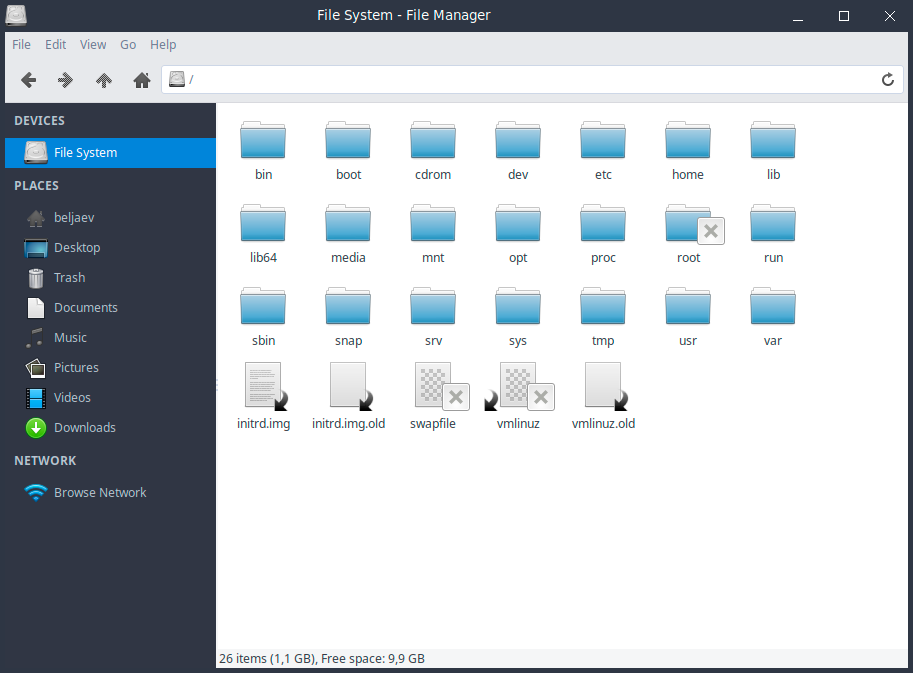The width and height of the screenshot is (913, 673).
Task: Select the lib64 folder icon
Action: point(263,223)
